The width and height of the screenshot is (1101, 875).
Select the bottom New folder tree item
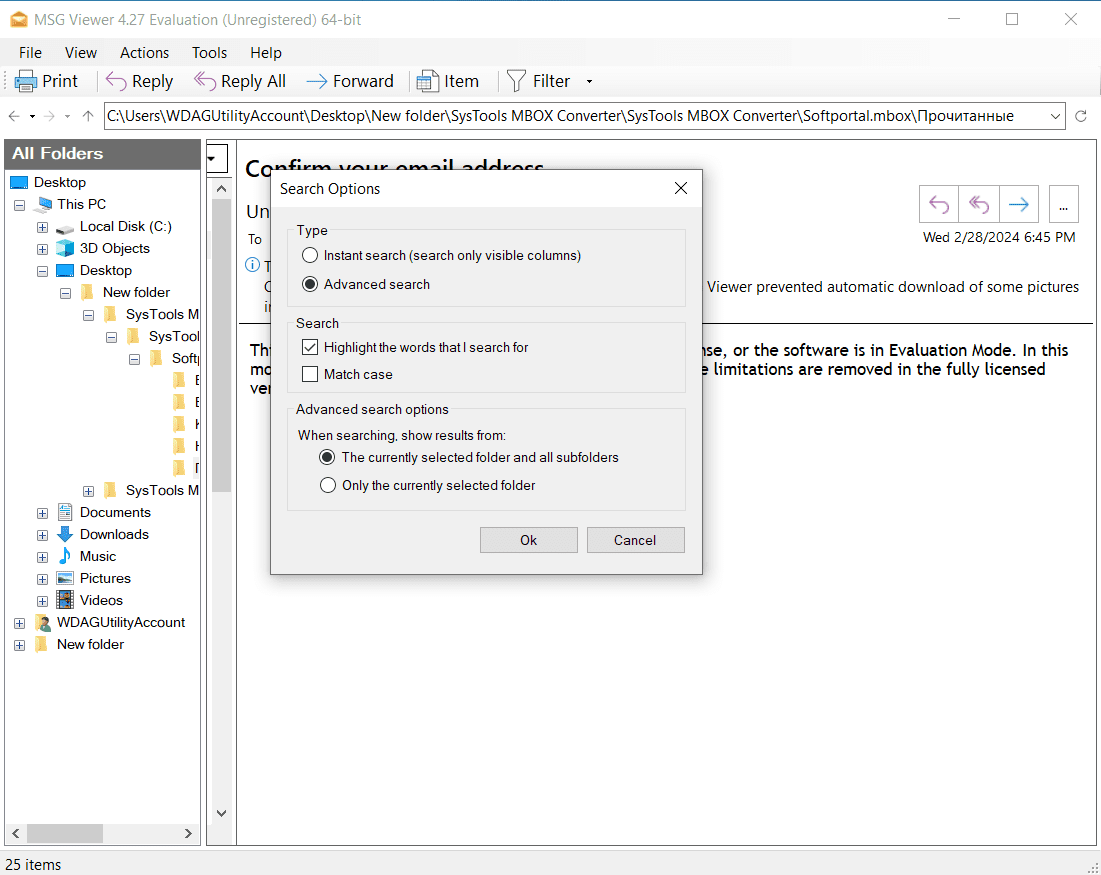(90, 644)
